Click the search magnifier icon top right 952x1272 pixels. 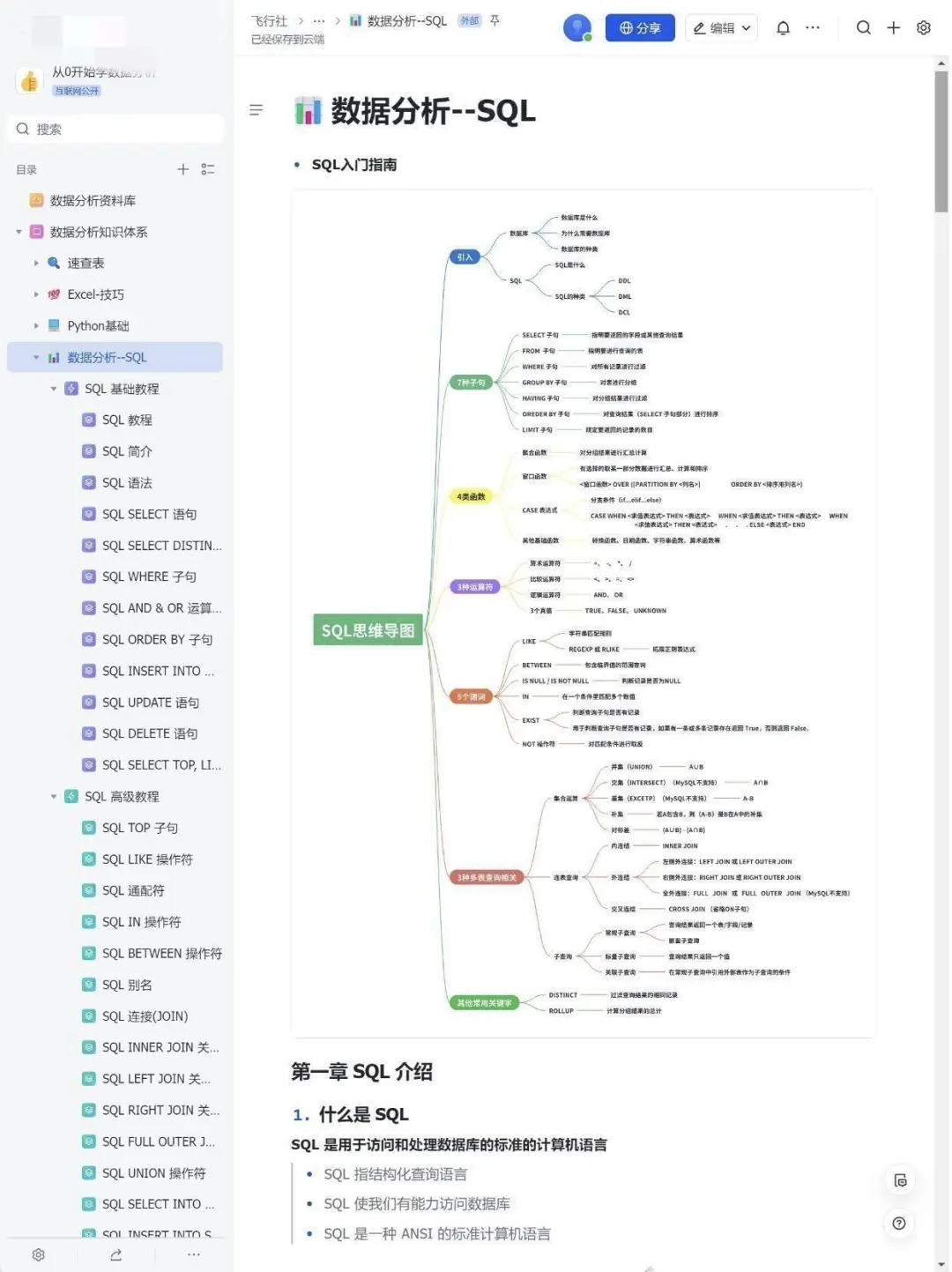coord(864,27)
